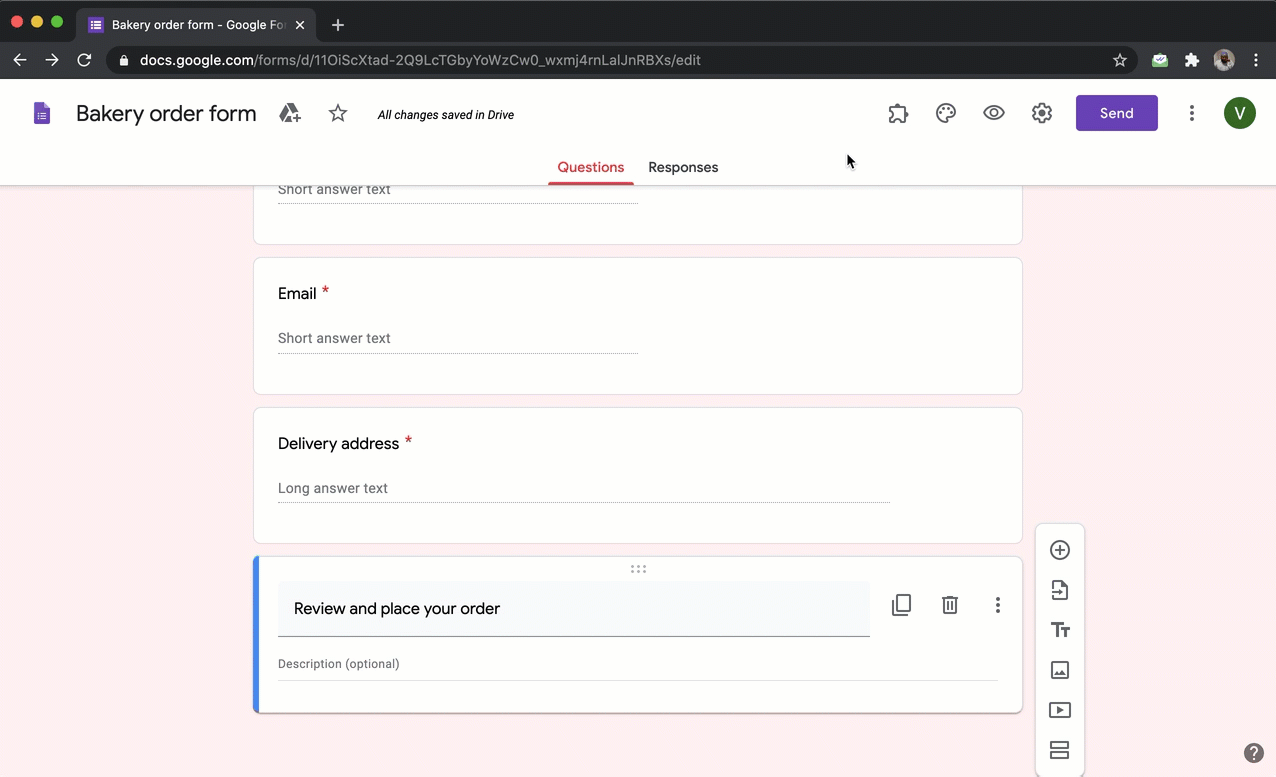Open the add-ons puzzle icon
The width and height of the screenshot is (1276, 777).
pyautogui.click(x=897, y=113)
